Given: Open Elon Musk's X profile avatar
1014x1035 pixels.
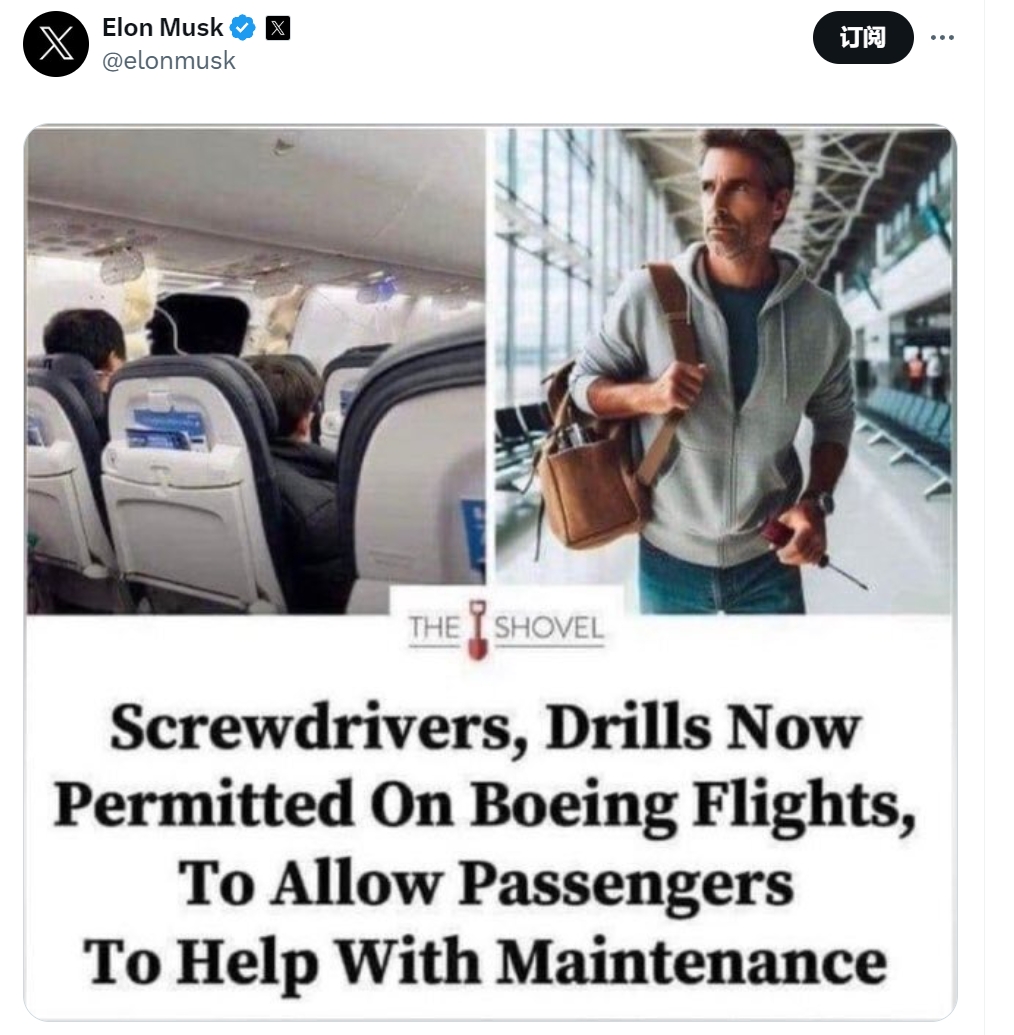Looking at the screenshot, I should [x=55, y=44].
